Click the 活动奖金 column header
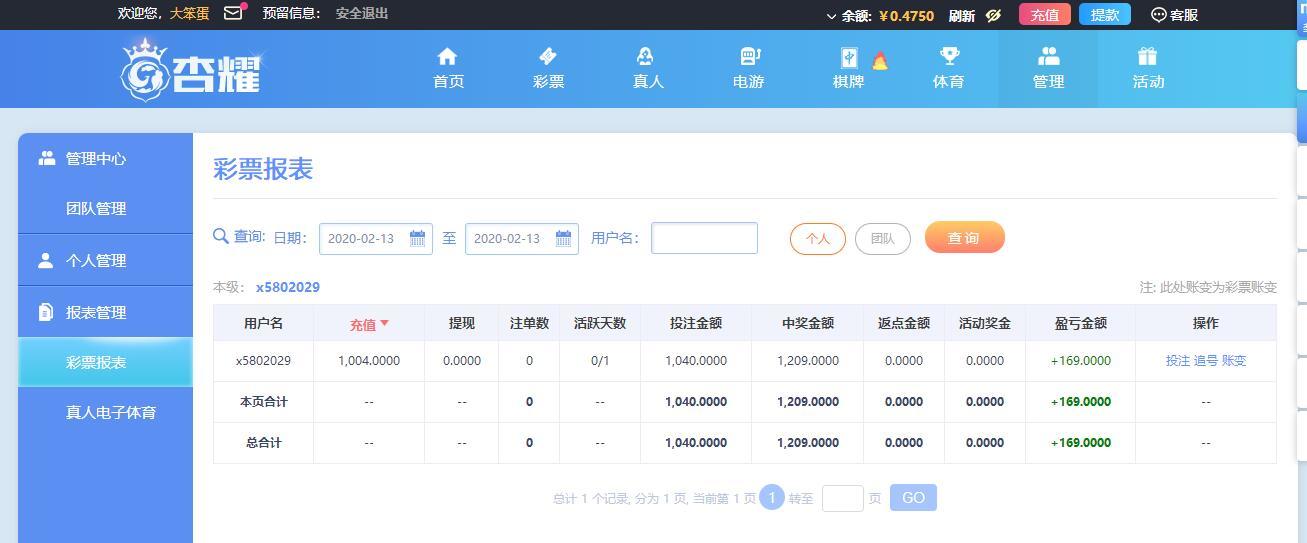1307x543 pixels. 985,323
